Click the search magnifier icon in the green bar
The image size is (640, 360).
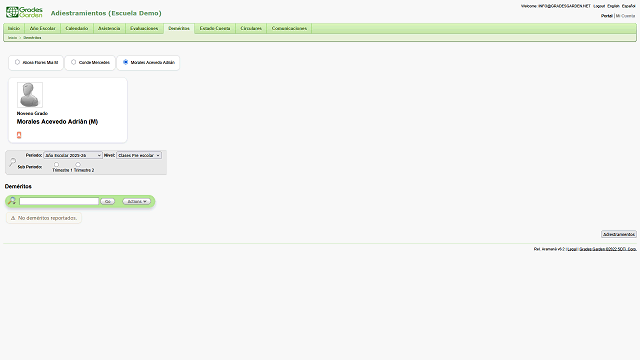[x=12, y=201]
